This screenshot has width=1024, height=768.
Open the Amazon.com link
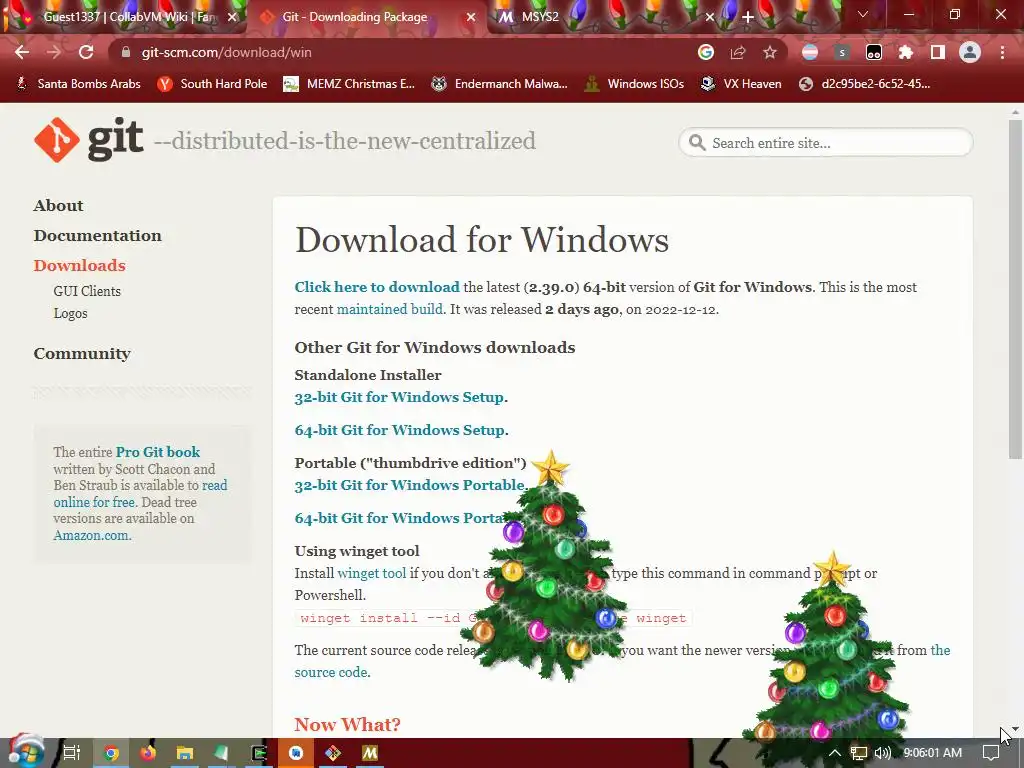pos(91,536)
